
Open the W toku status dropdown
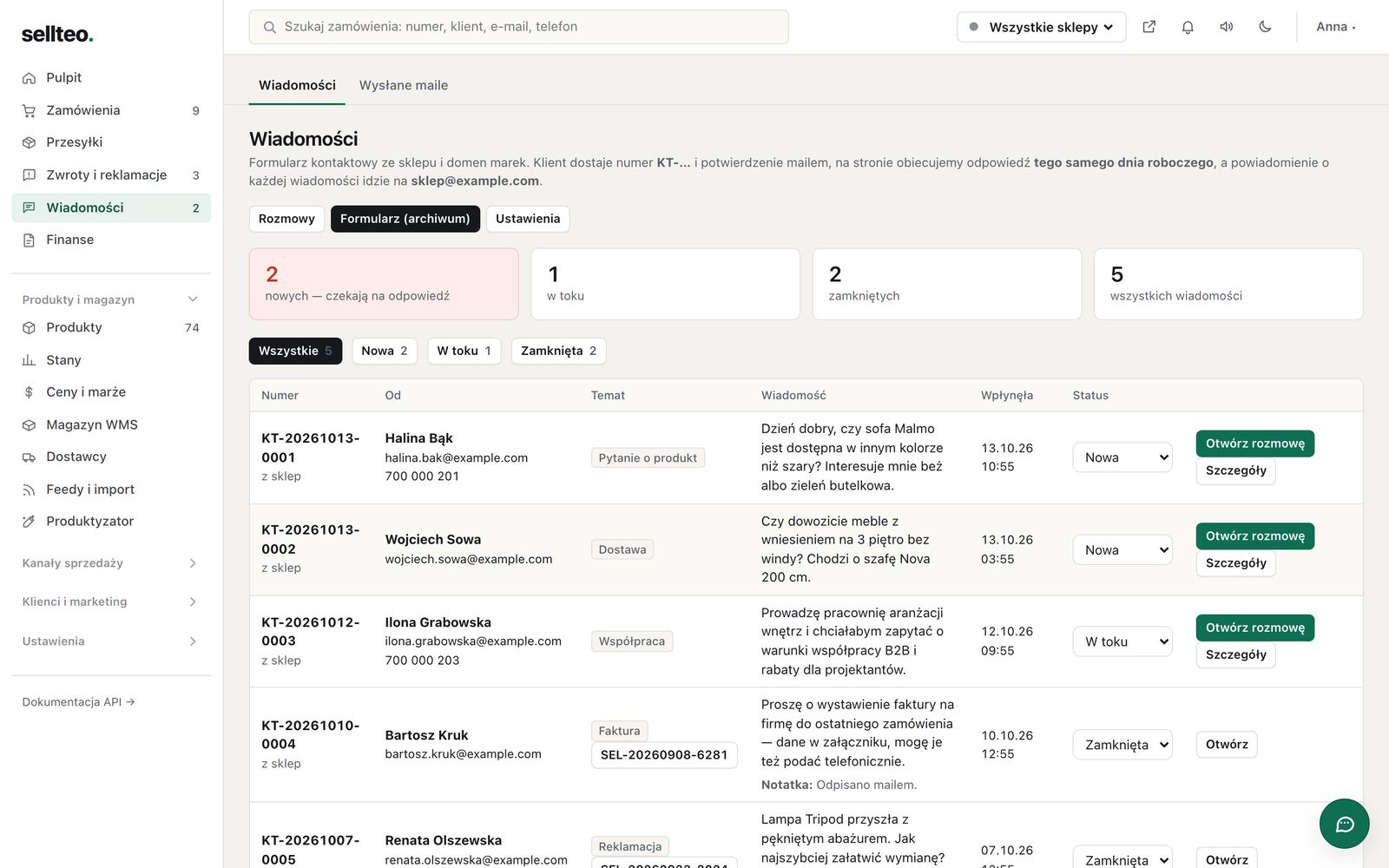pos(1122,641)
